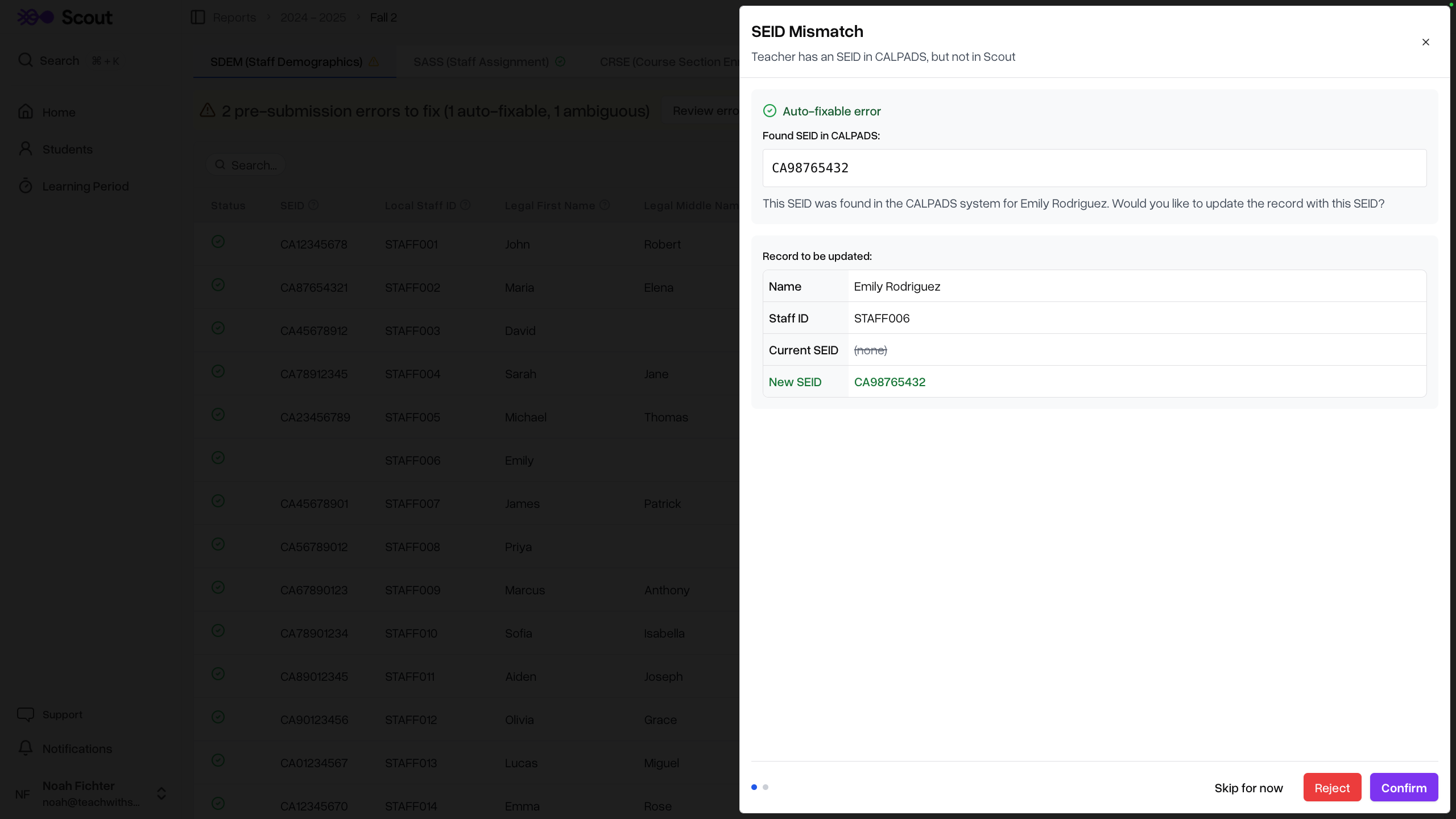Reject the suggested SEID update
Screen dimensions: 1456x819
pos(1331,787)
